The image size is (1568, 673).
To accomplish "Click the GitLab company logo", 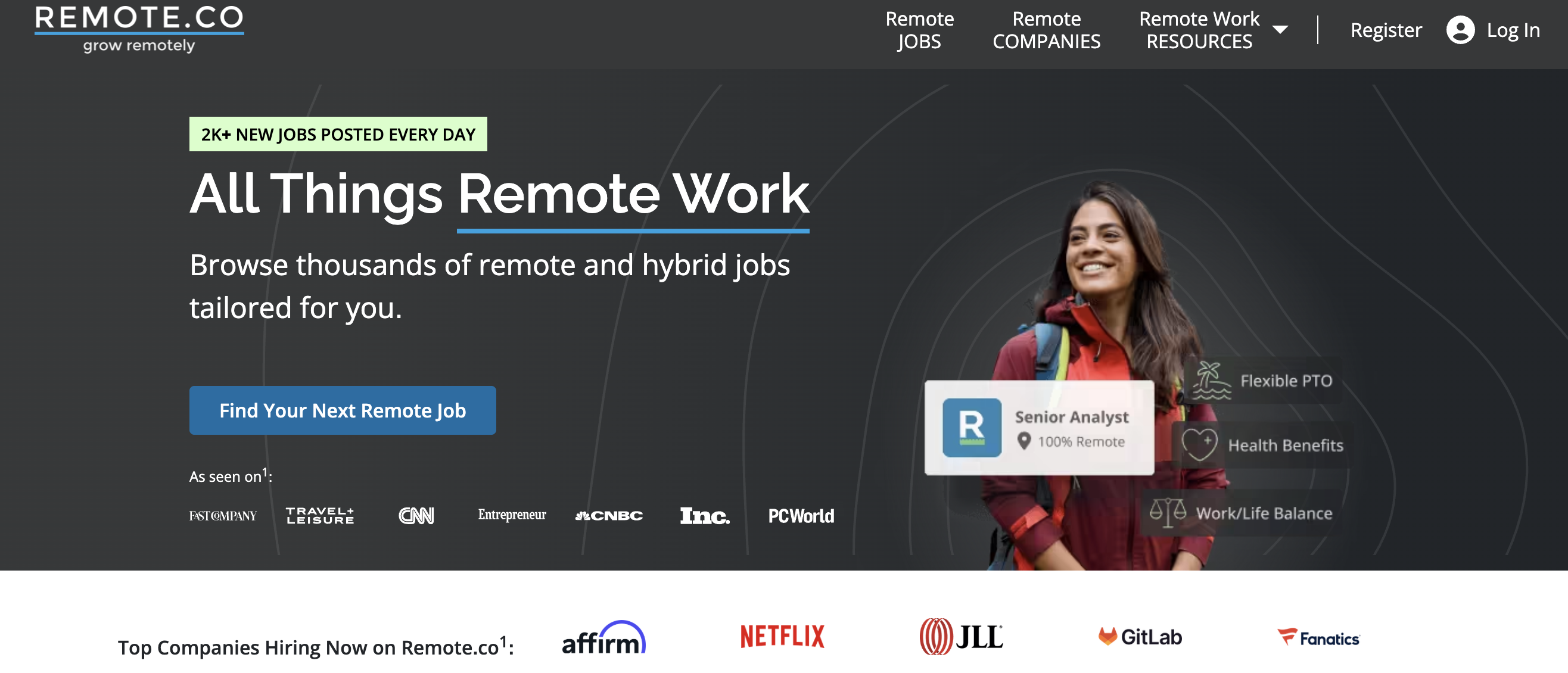I will [x=1140, y=637].
